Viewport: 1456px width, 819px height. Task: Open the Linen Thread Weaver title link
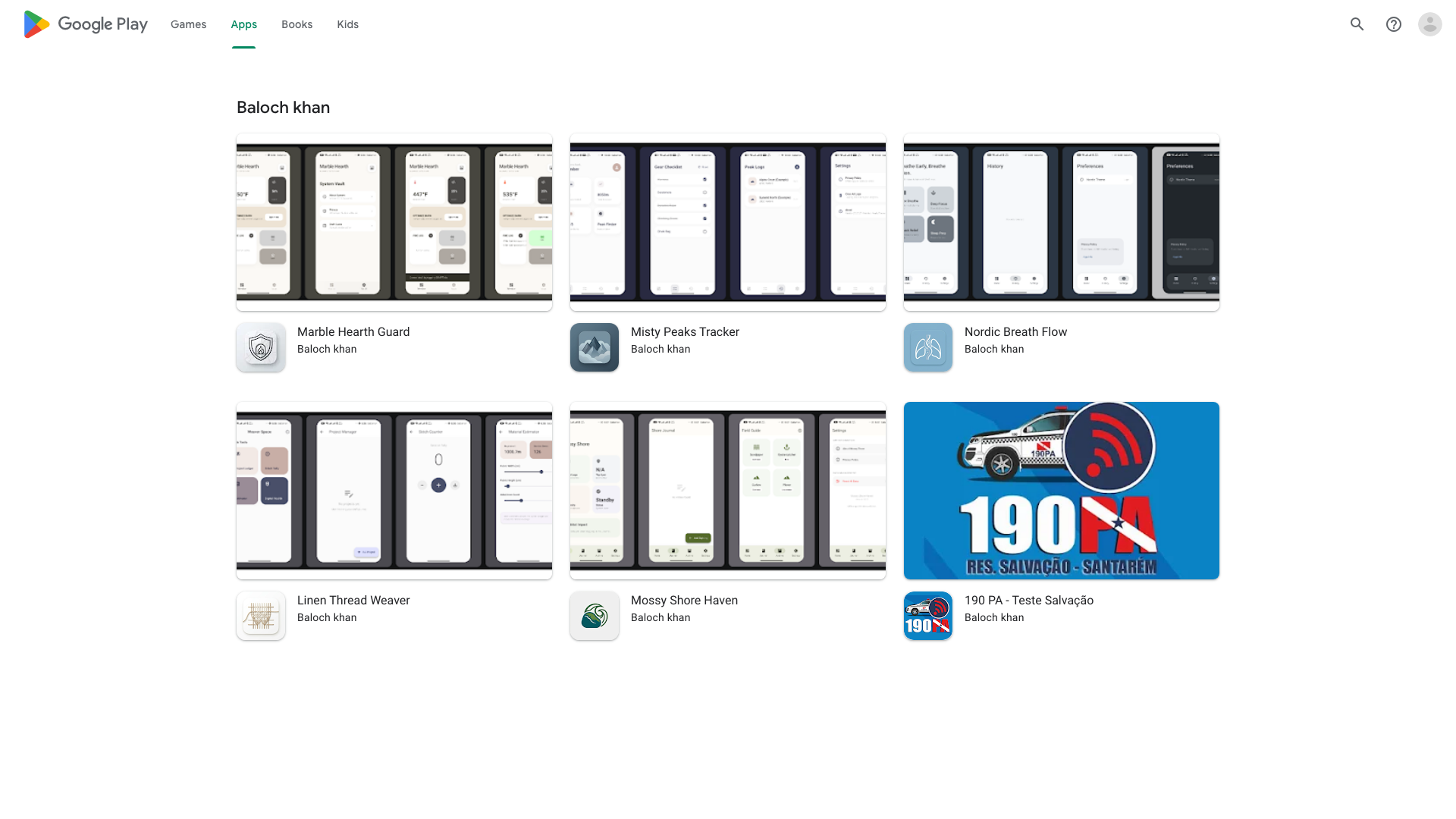(x=353, y=600)
